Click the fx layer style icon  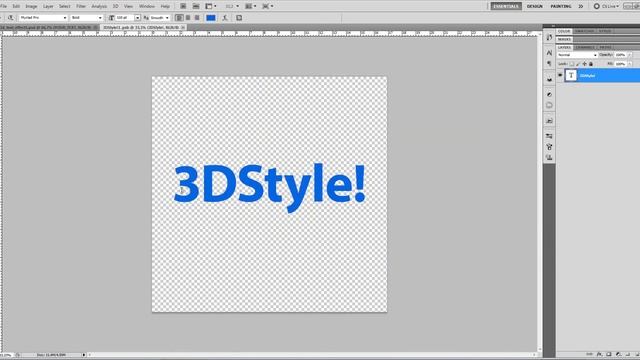click(599, 354)
